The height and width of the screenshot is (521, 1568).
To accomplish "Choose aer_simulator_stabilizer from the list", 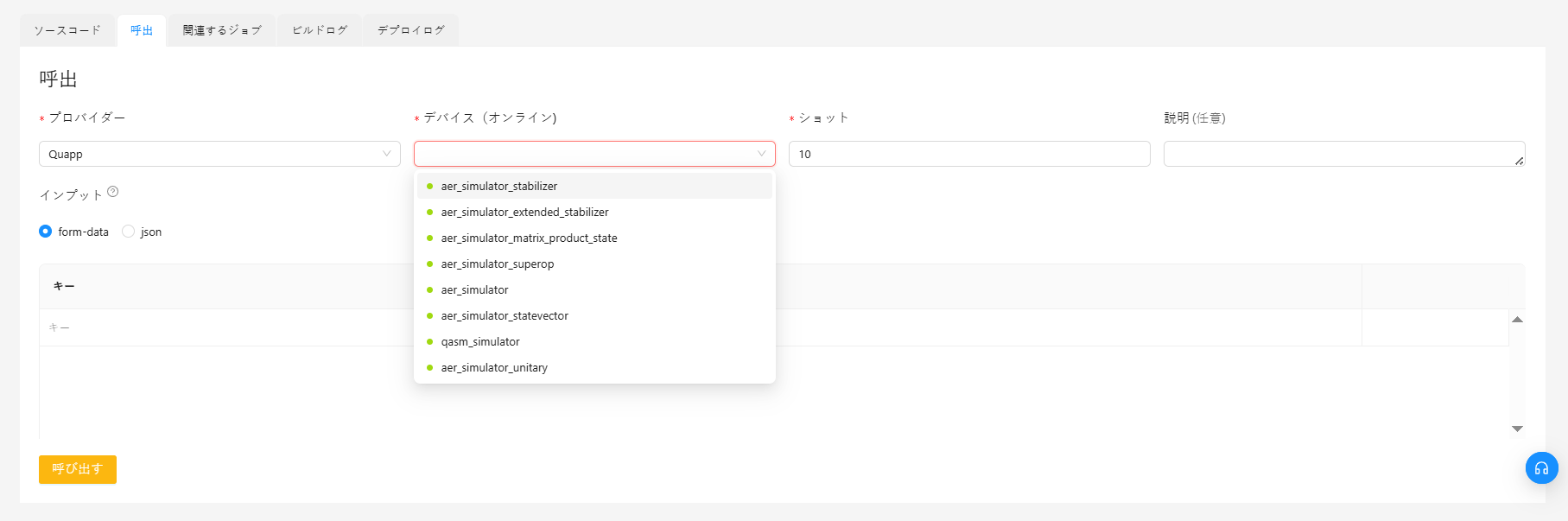I will coord(499,186).
